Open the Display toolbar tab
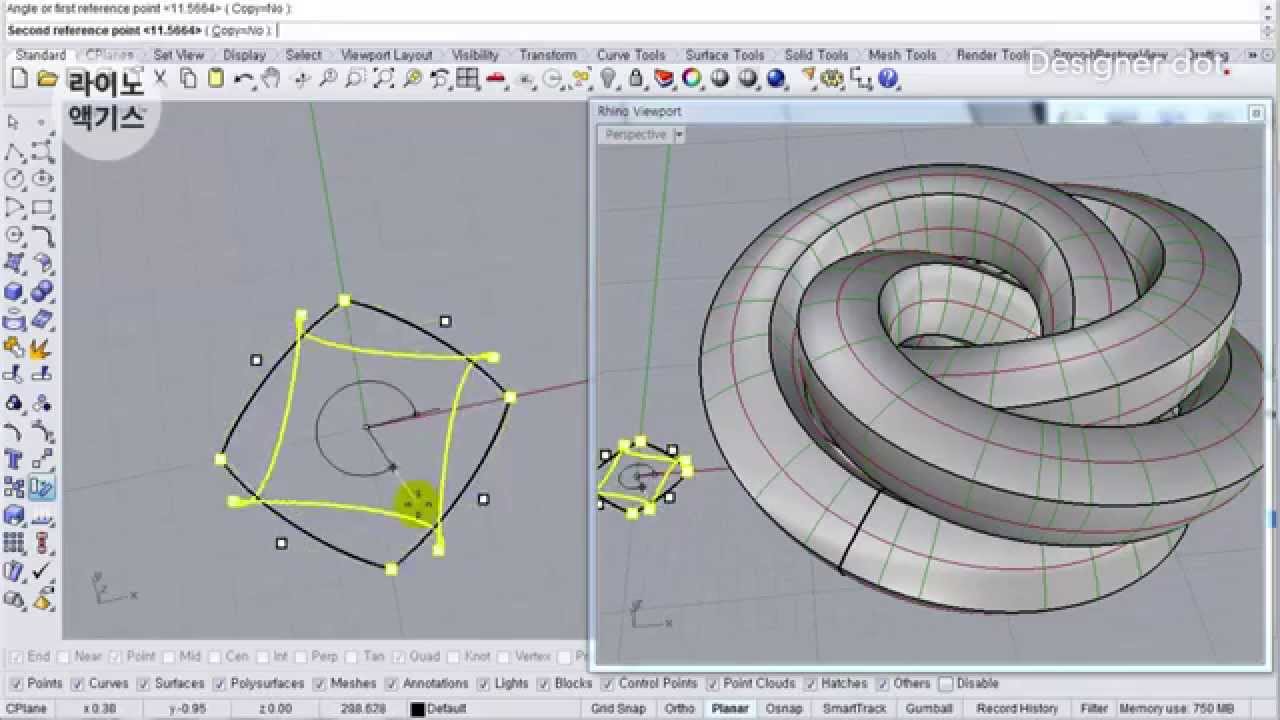This screenshot has width=1280, height=720. 244,55
